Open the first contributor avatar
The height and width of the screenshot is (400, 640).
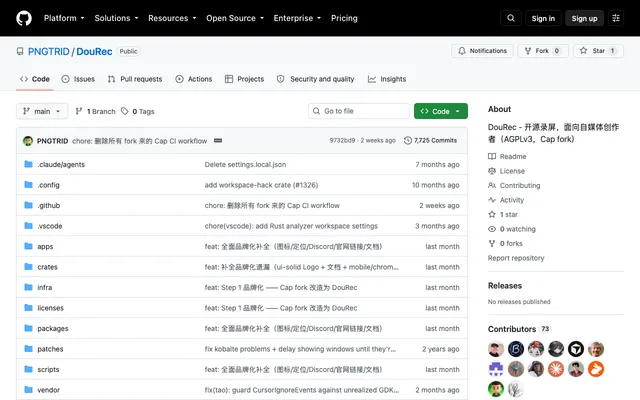496,349
